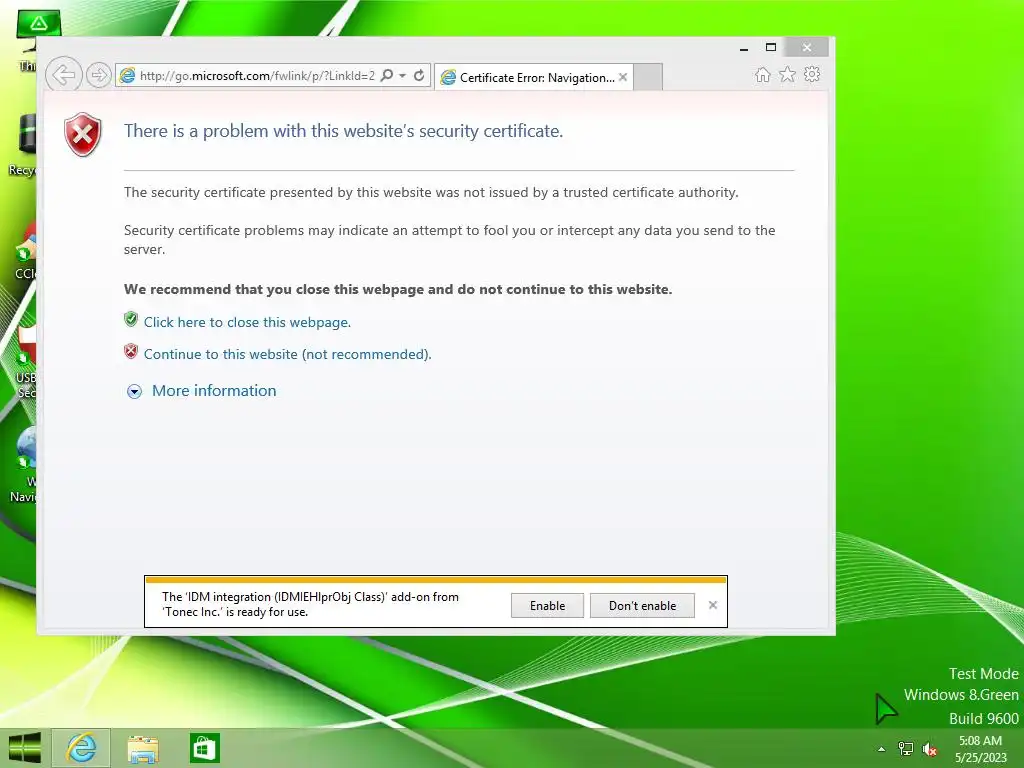Click Internet Explorer in the taskbar
Screen dimensions: 1024x768
[x=81, y=748]
